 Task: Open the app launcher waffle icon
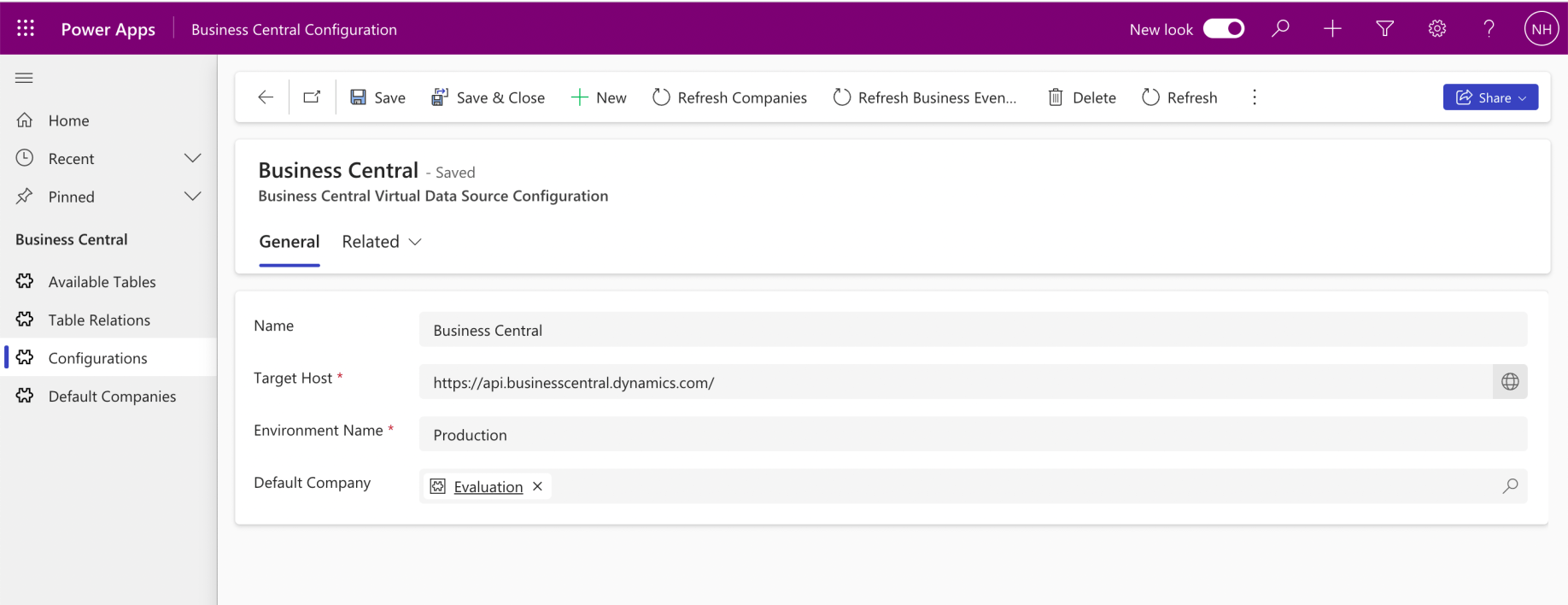(26, 29)
